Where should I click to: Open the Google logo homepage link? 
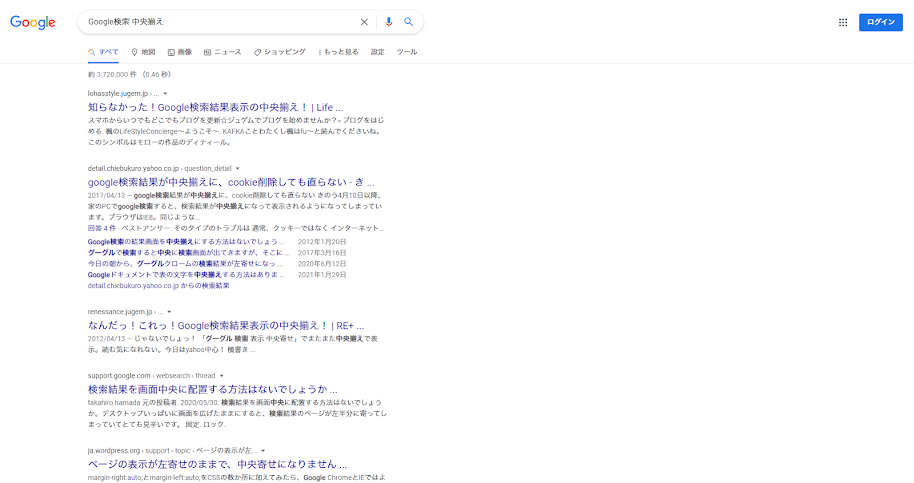tap(33, 22)
